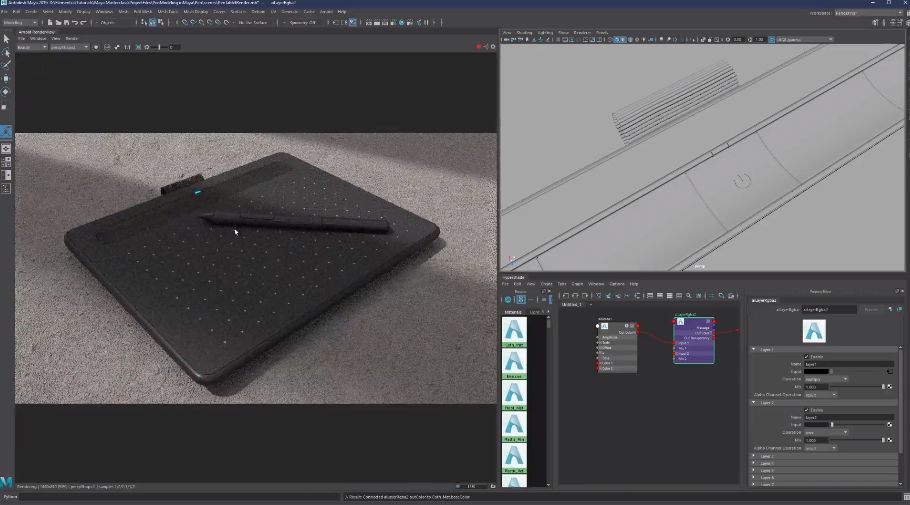Toggle color management button in viewport toolbar

point(771,40)
